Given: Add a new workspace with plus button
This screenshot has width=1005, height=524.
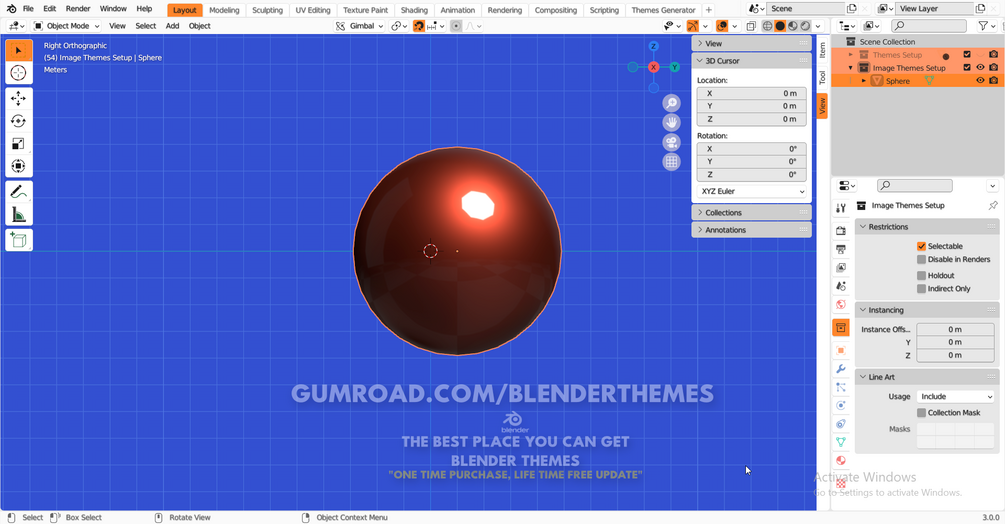Looking at the screenshot, I should click(709, 10).
